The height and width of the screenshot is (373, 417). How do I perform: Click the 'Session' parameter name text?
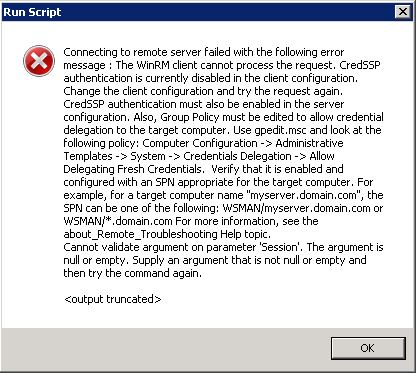click(x=280, y=247)
